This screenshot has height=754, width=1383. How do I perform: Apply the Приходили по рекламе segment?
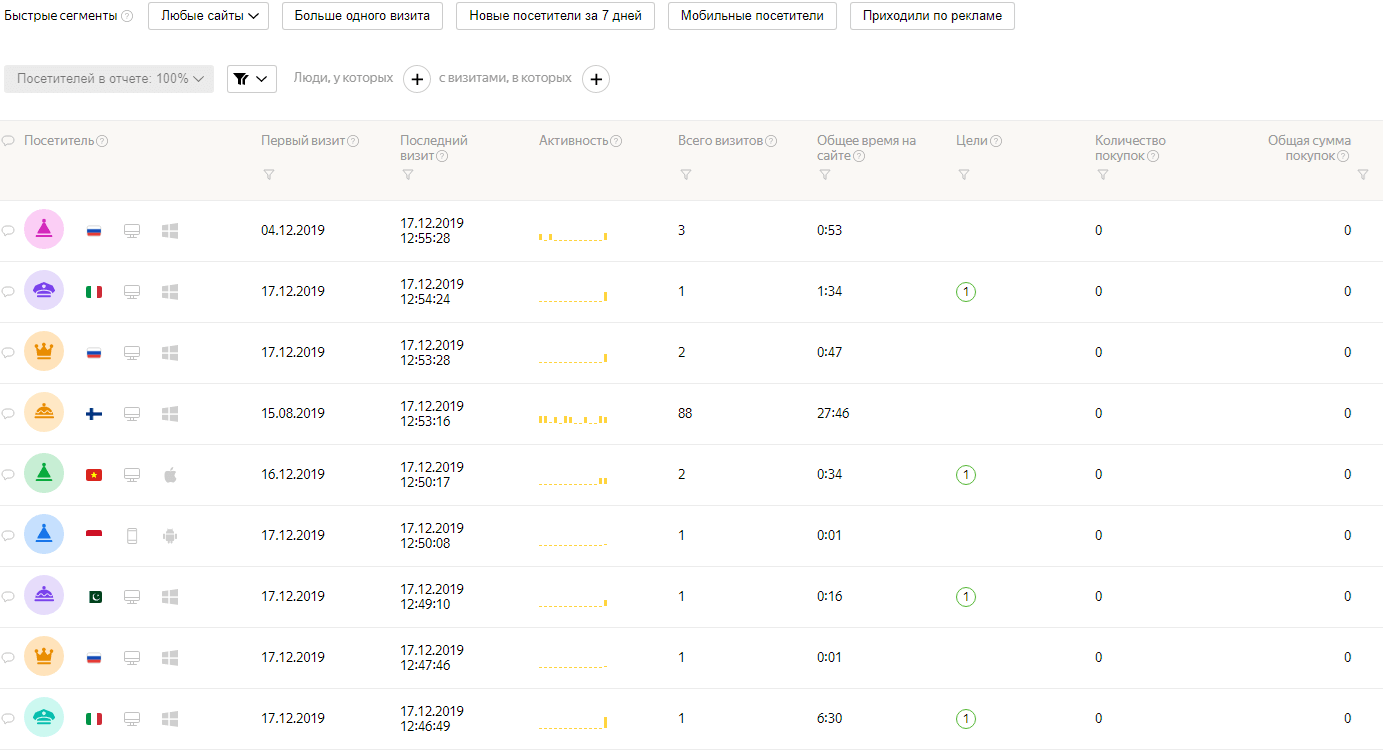pyautogui.click(x=932, y=16)
